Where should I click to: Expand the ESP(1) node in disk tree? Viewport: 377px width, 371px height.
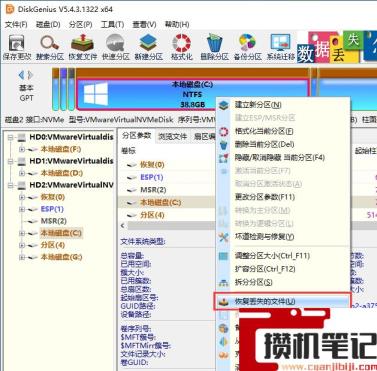22,209
